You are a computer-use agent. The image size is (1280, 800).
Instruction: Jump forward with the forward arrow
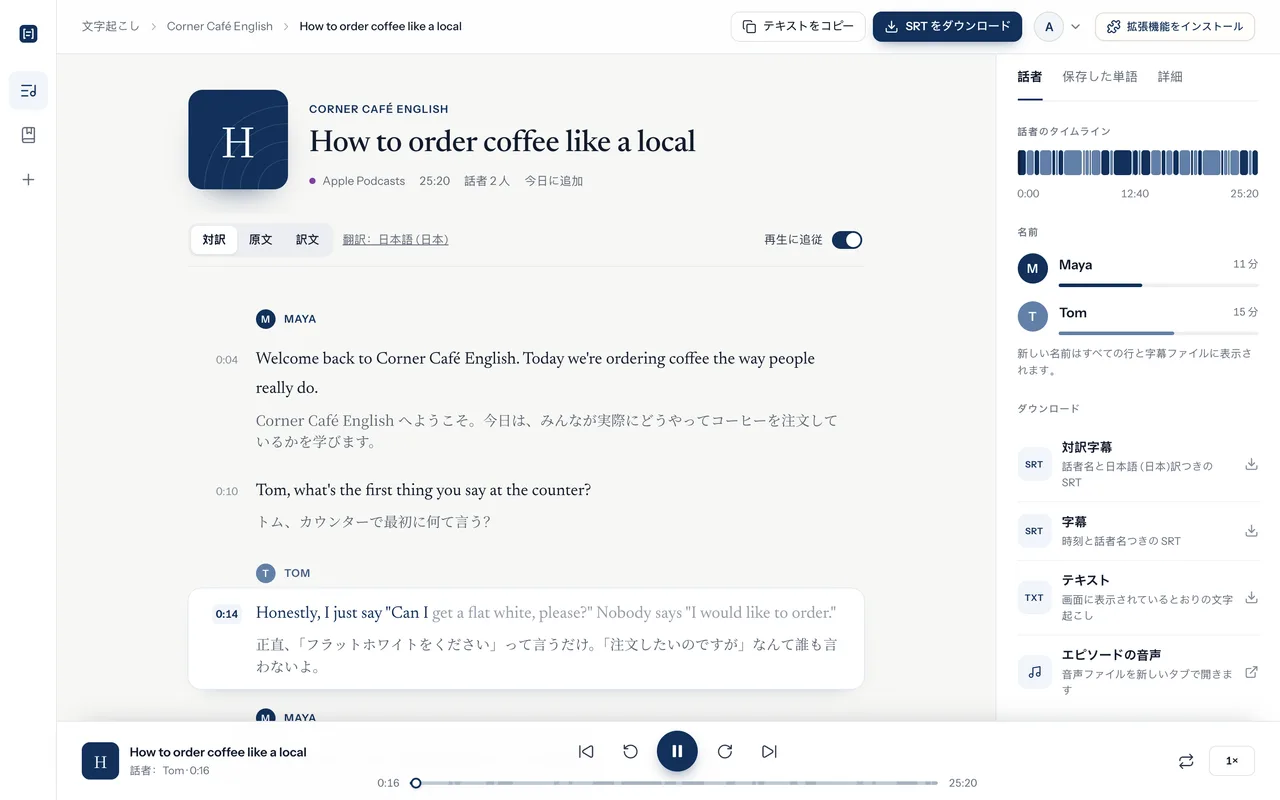pos(725,752)
